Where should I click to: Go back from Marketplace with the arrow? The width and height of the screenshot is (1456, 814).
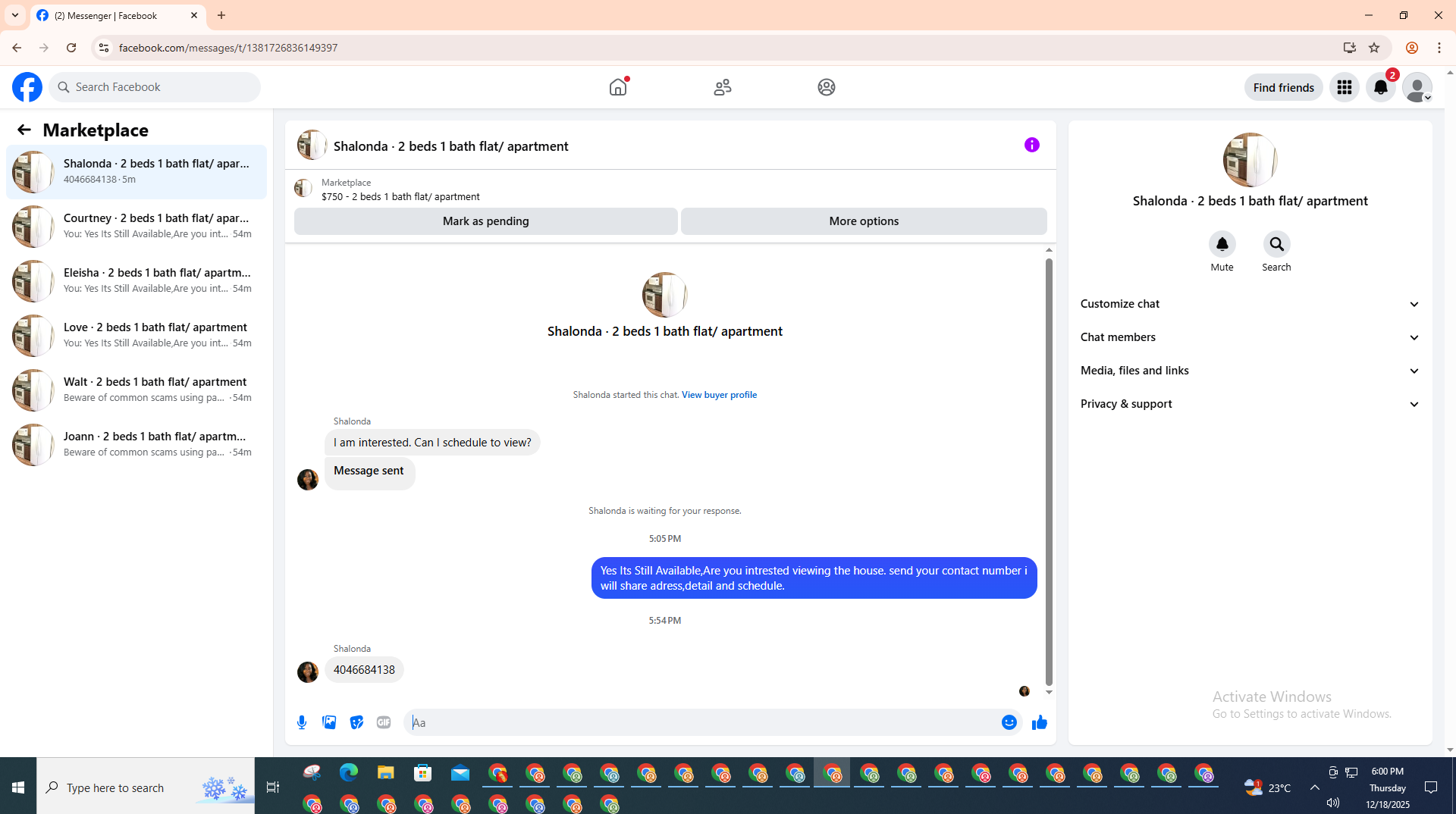(x=24, y=130)
